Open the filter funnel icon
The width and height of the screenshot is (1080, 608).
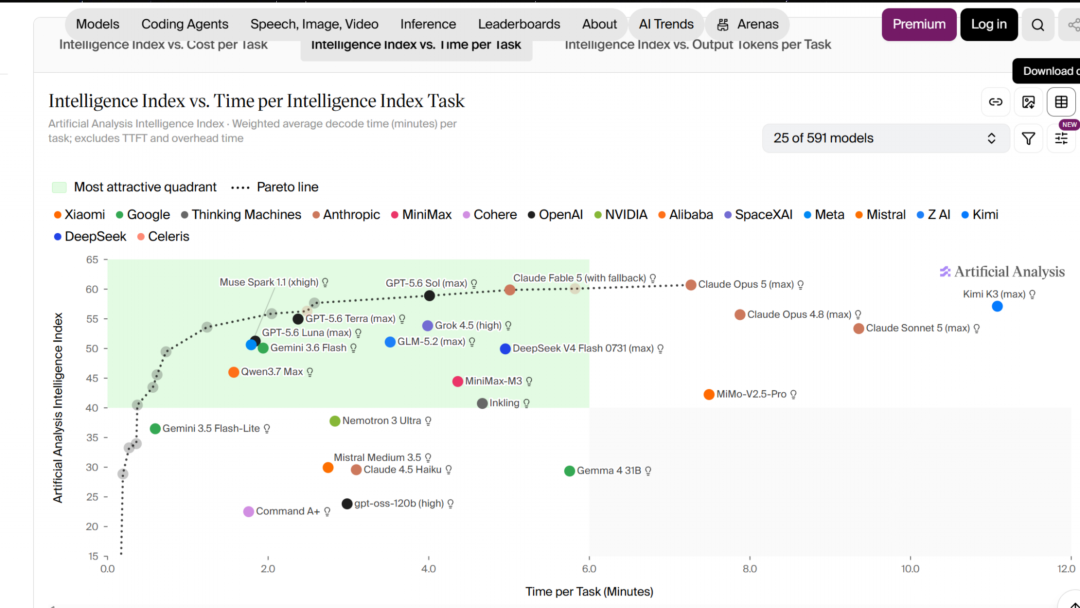click(1028, 138)
